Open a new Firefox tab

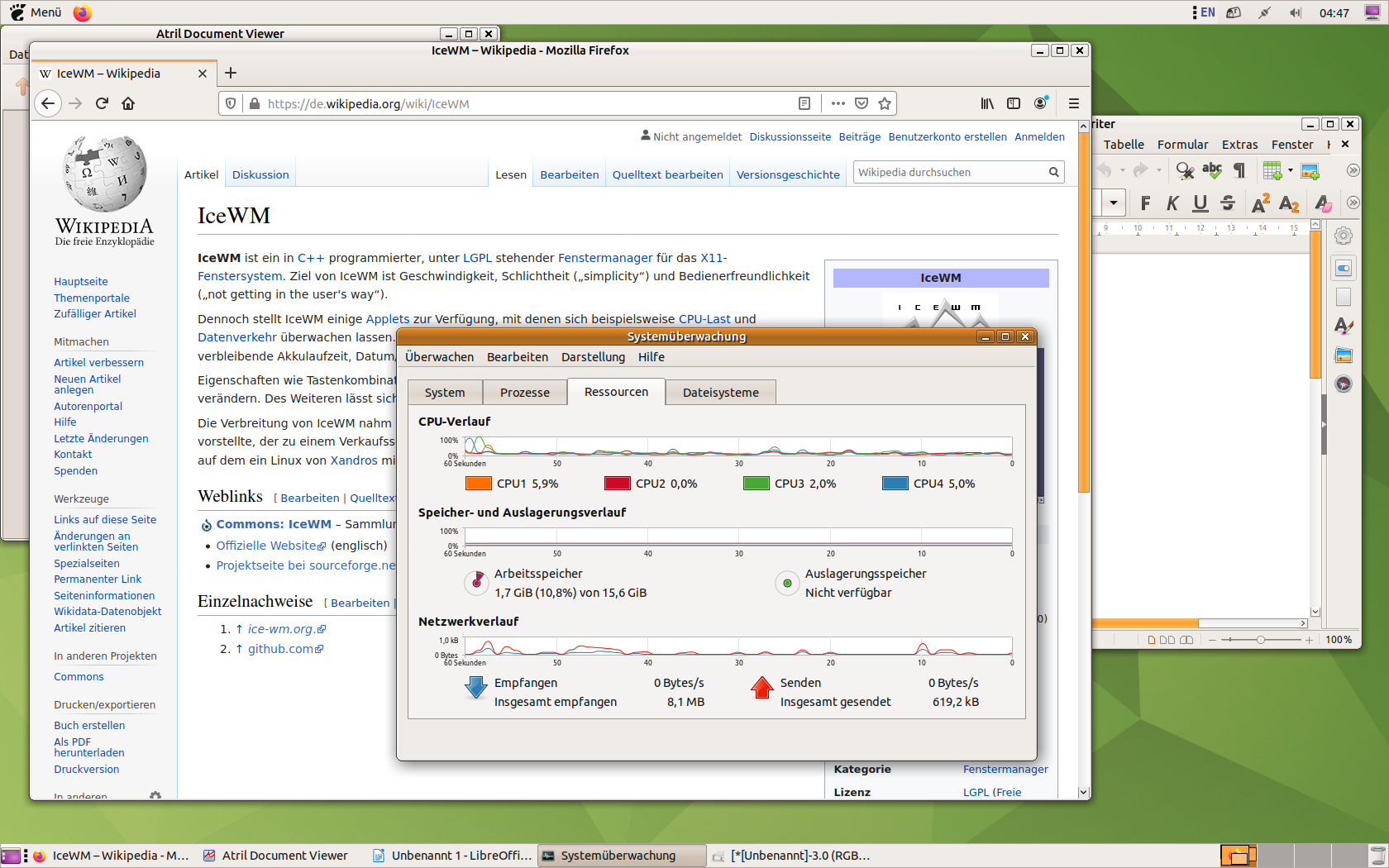[x=231, y=73]
